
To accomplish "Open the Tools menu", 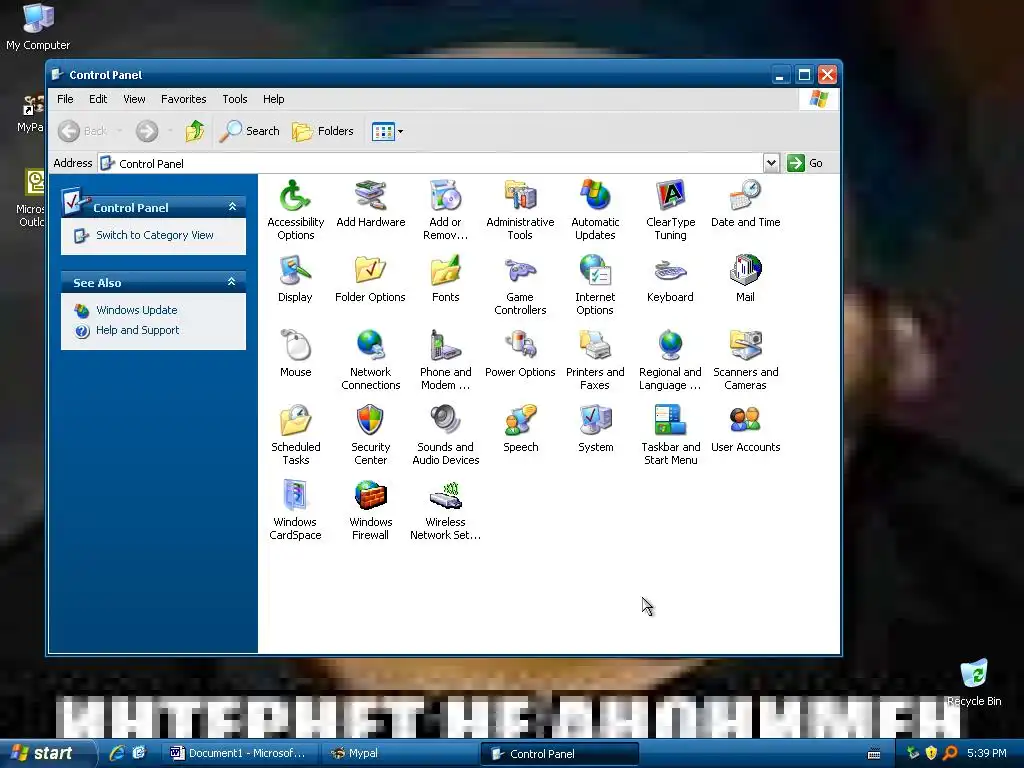I will coord(234,99).
